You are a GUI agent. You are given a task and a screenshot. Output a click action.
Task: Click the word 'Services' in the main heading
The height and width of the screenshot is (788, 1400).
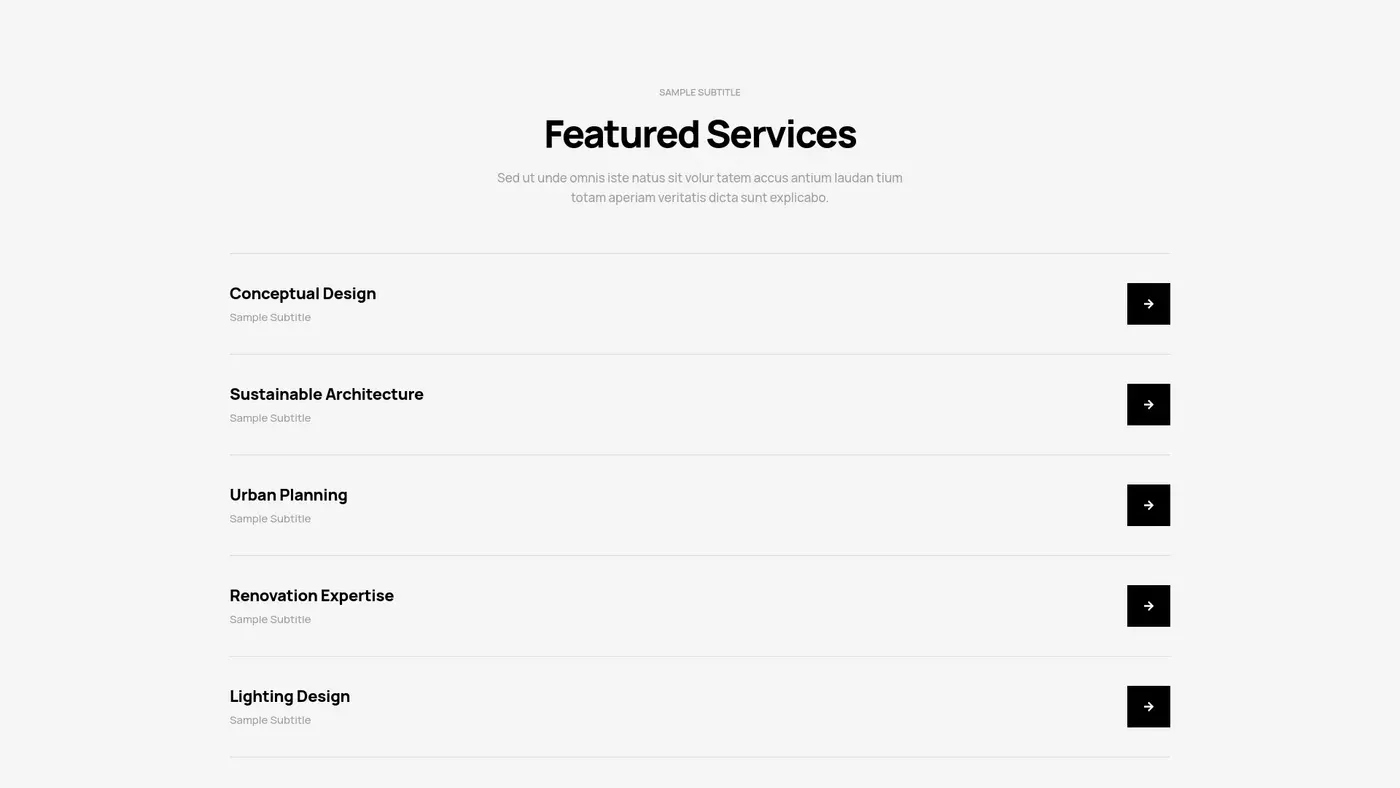[781, 134]
